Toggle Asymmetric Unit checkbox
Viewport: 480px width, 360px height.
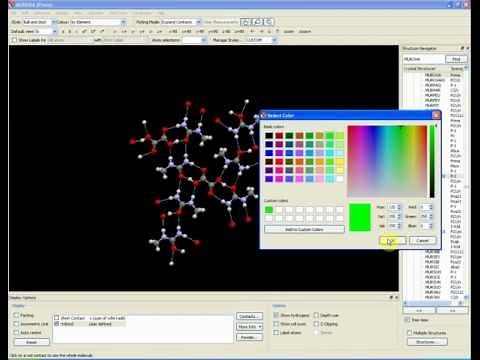(16, 324)
